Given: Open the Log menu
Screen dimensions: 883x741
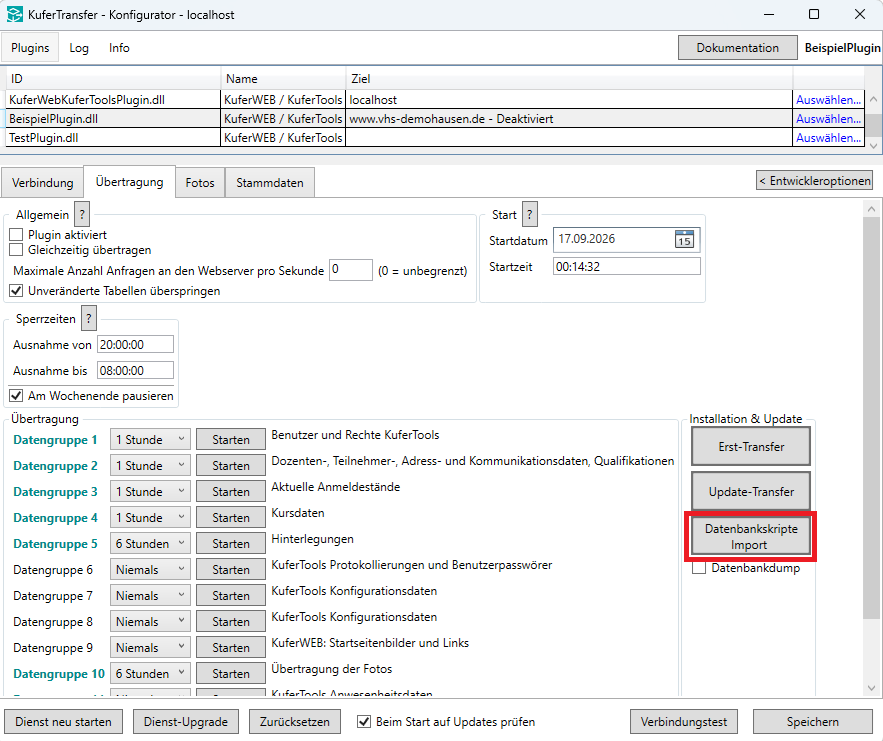Looking at the screenshot, I should click(x=79, y=48).
